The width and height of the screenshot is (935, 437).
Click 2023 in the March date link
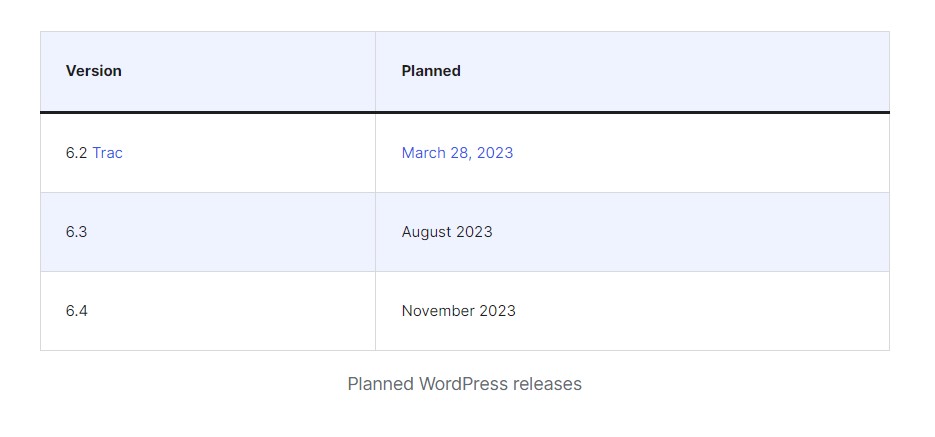[x=495, y=153]
